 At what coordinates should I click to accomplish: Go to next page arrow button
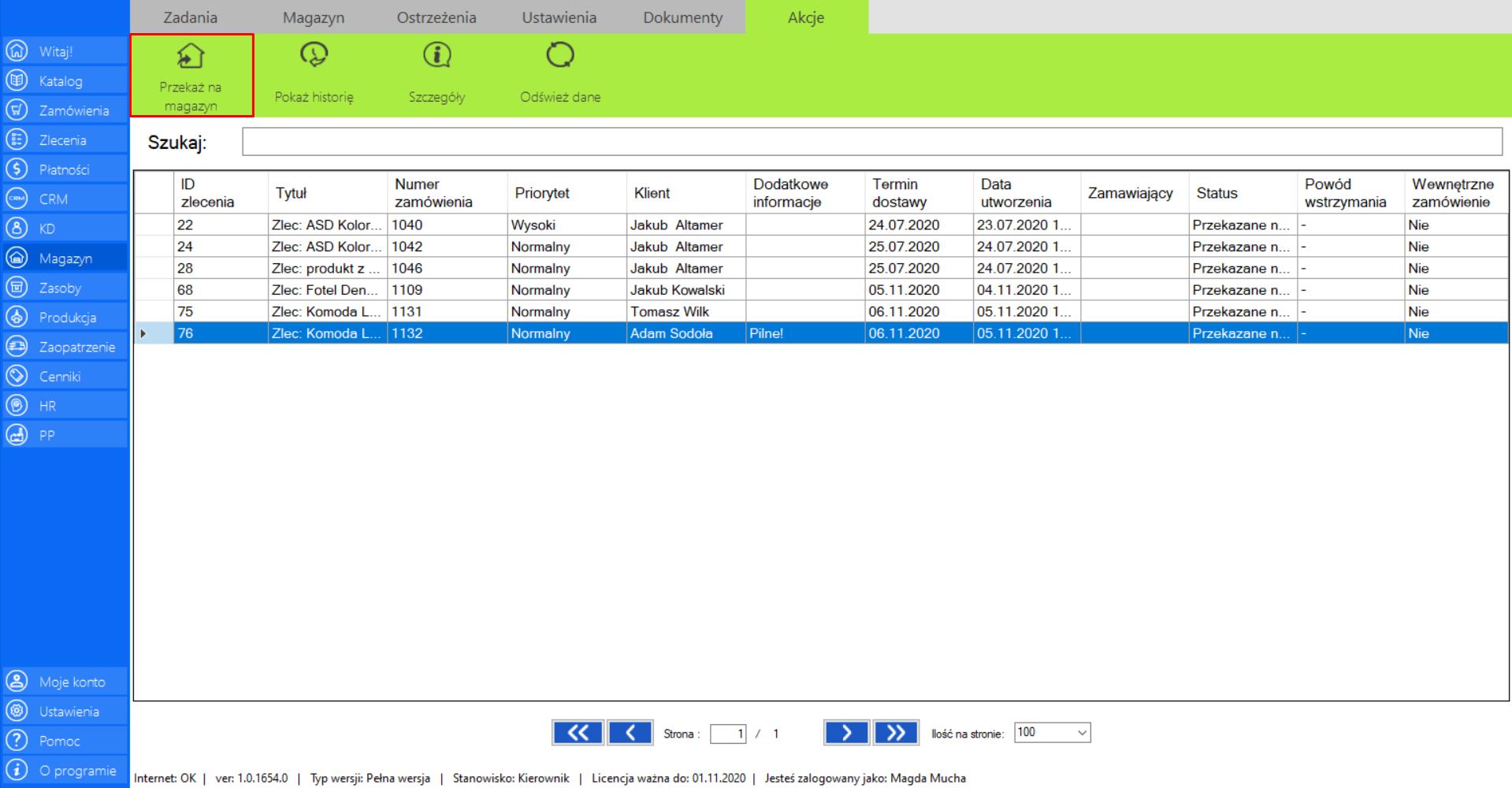pyautogui.click(x=846, y=733)
